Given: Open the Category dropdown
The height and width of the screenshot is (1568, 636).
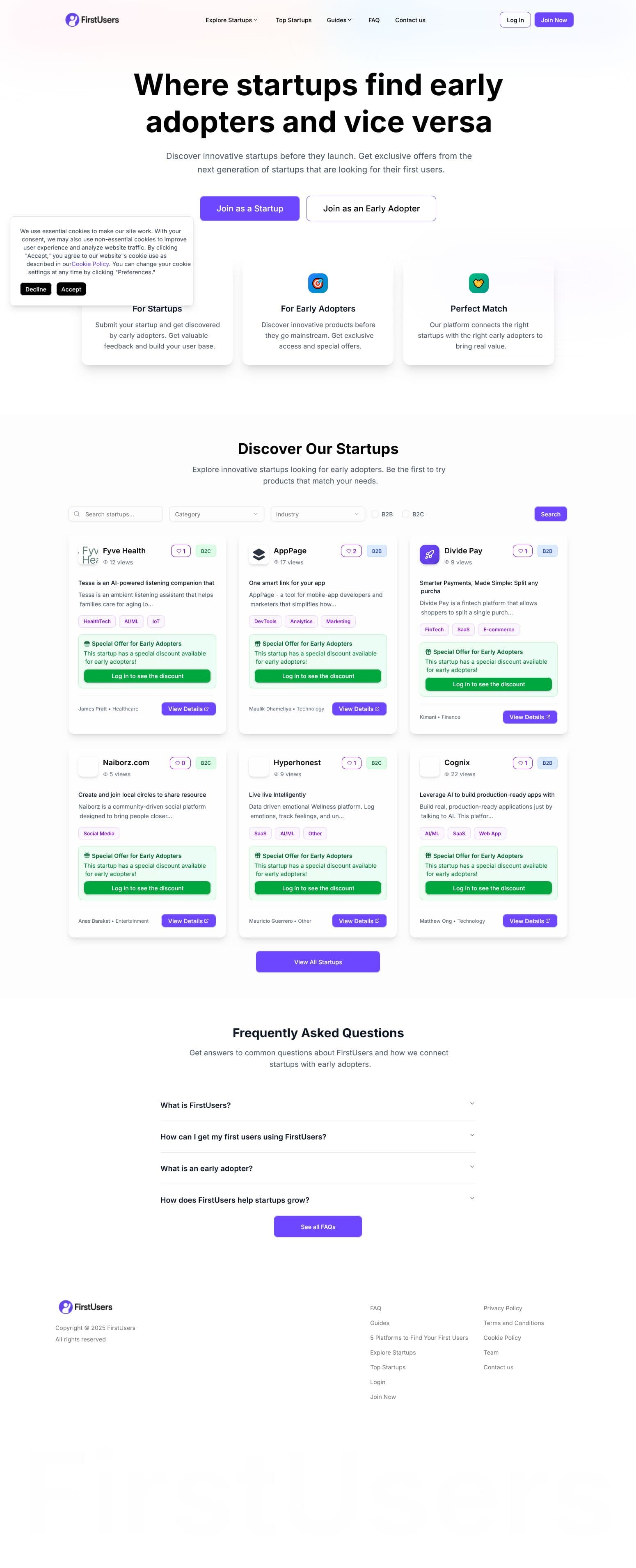Looking at the screenshot, I should coord(216,514).
